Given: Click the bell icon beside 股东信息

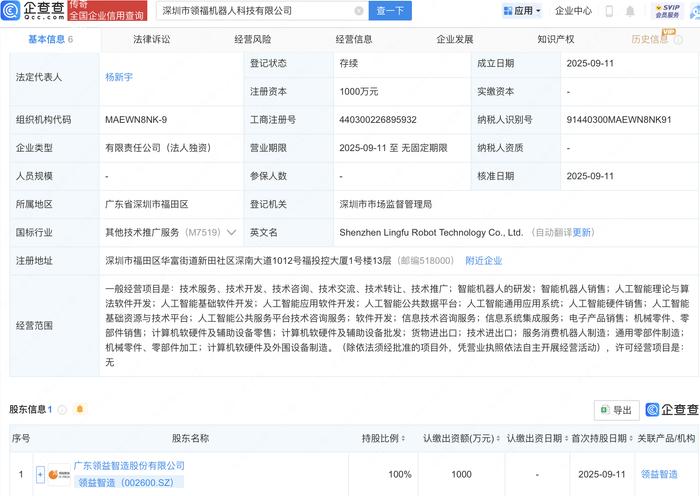Looking at the screenshot, I should point(80,408).
